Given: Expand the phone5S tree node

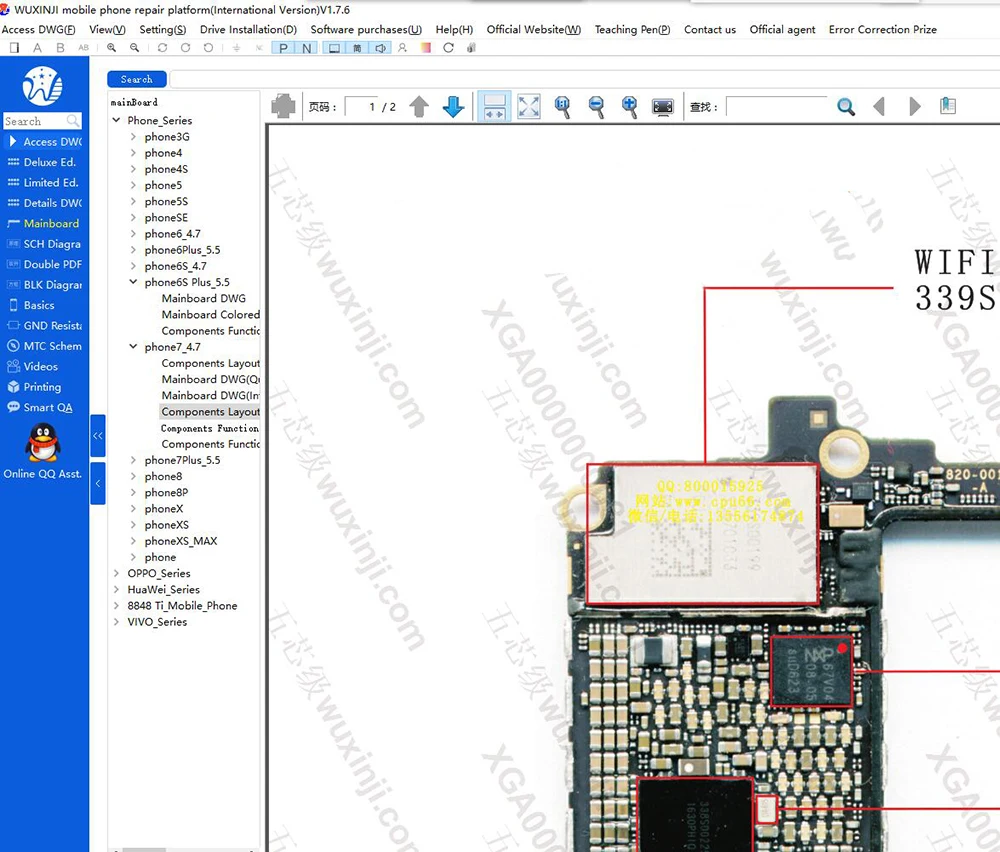Looking at the screenshot, I should (133, 202).
